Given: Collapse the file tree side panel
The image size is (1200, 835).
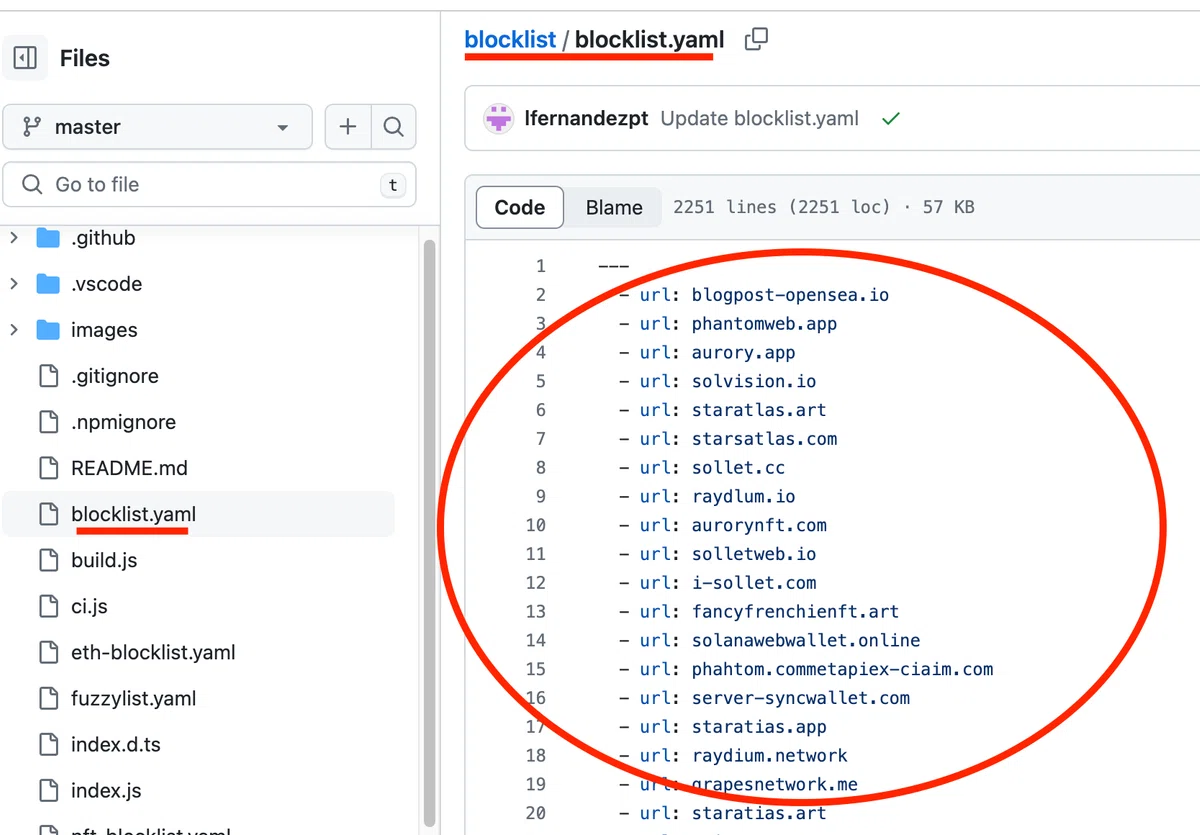Looking at the screenshot, I should pos(25,58).
